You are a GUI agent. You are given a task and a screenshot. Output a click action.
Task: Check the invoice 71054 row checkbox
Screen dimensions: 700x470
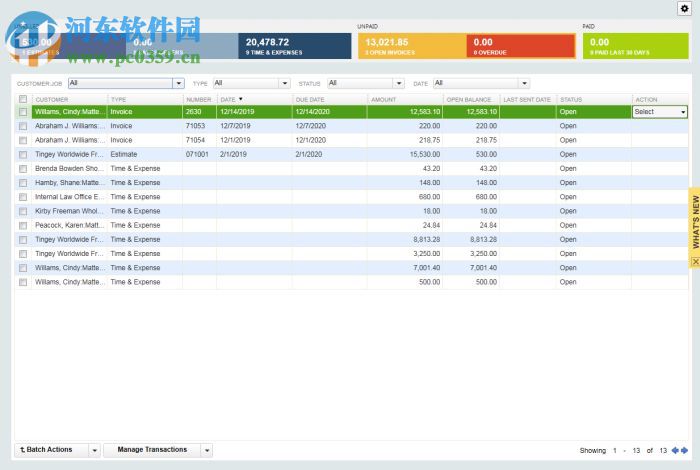(23, 141)
